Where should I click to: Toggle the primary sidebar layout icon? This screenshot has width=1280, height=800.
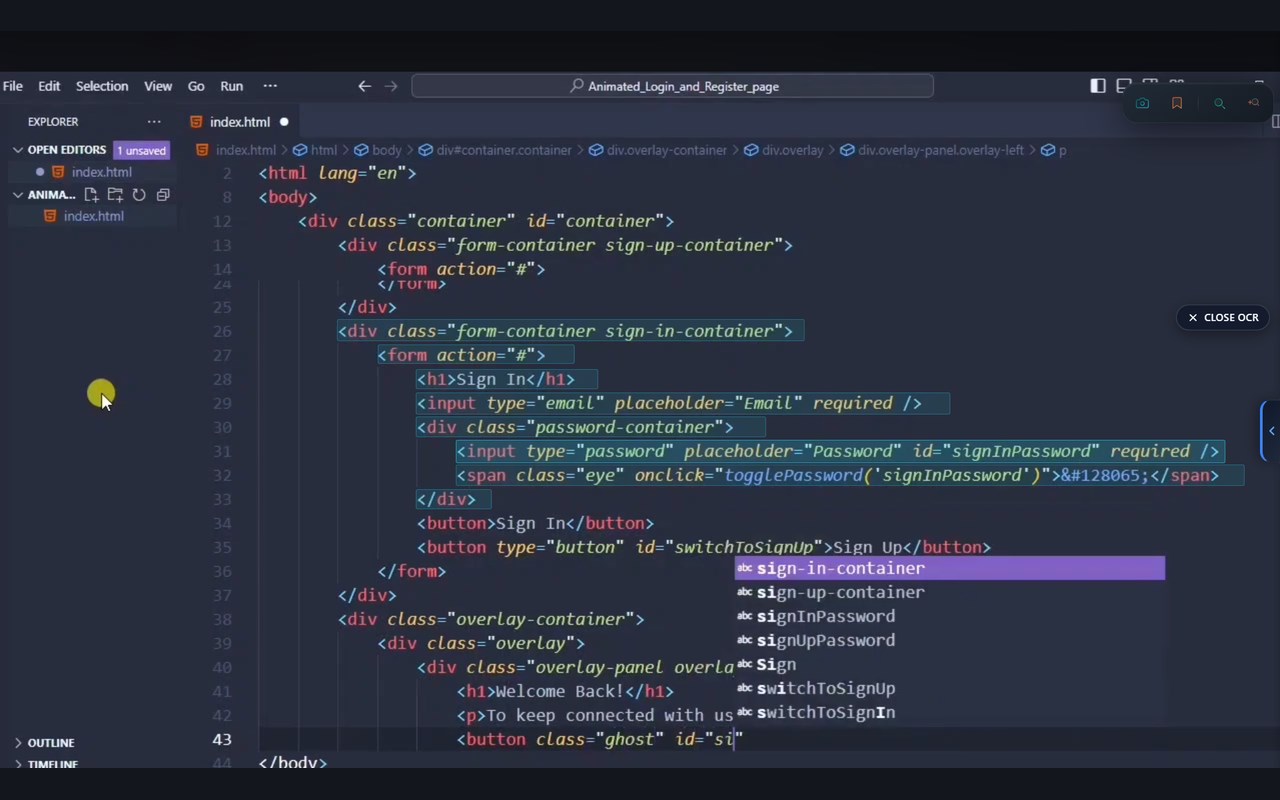[1098, 86]
